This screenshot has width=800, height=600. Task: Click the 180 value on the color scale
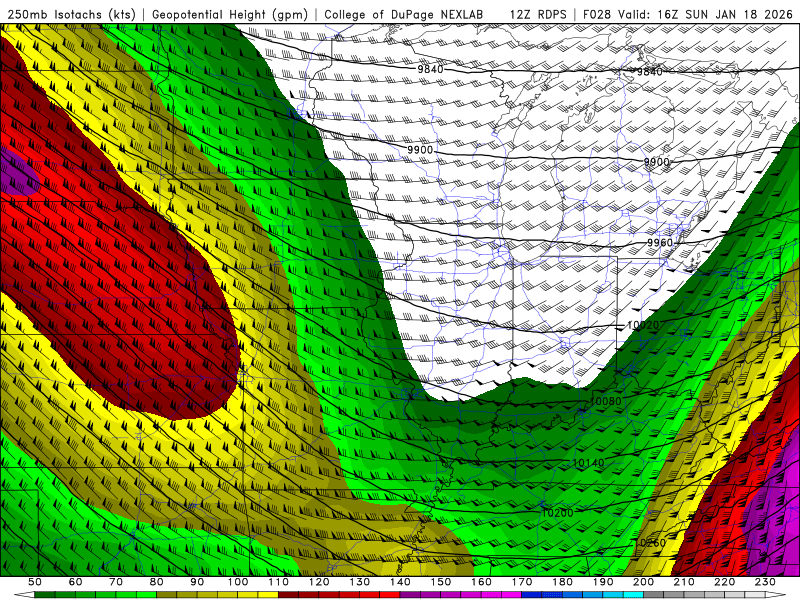(x=563, y=582)
